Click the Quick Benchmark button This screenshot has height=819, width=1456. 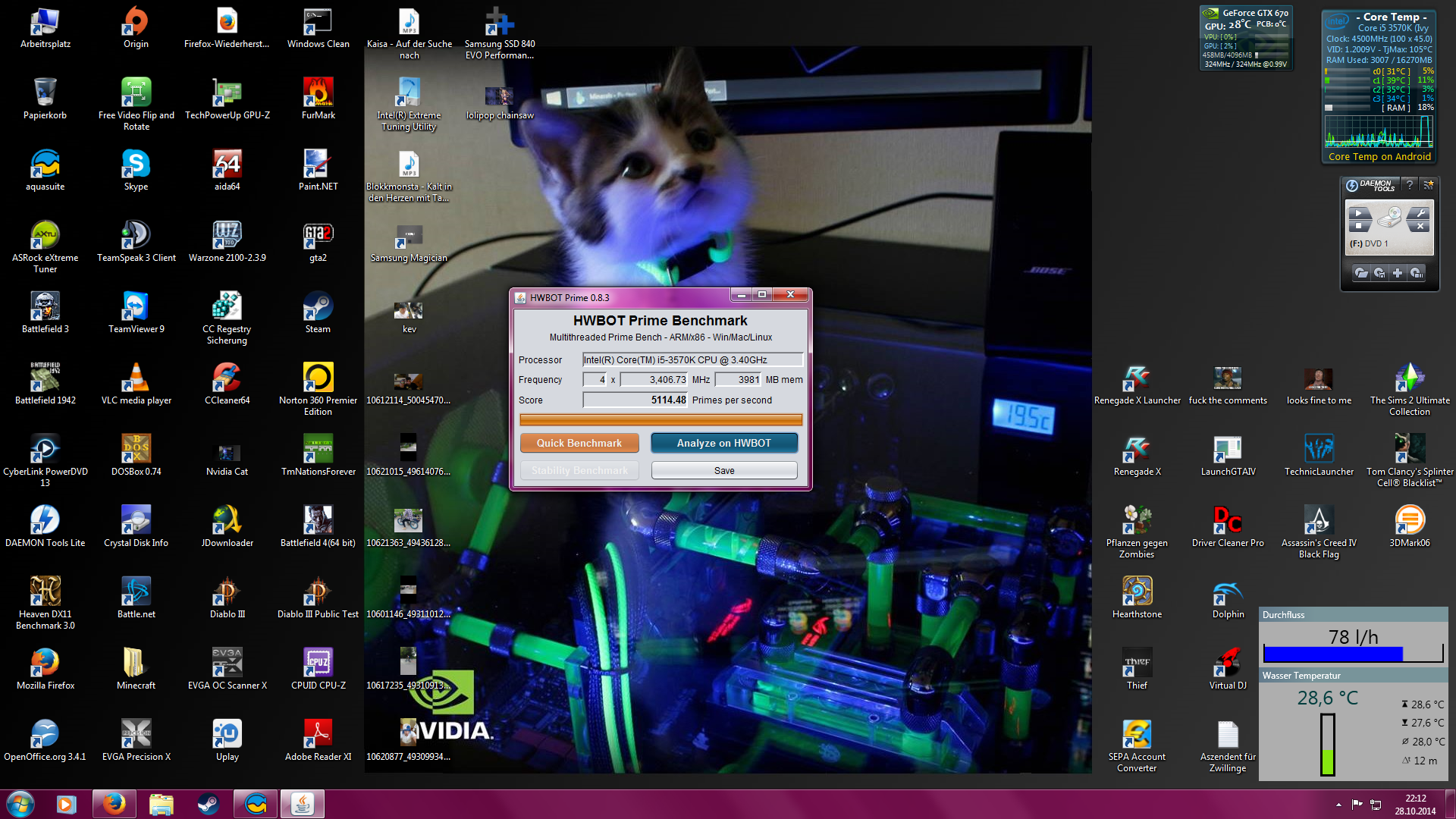tap(579, 443)
